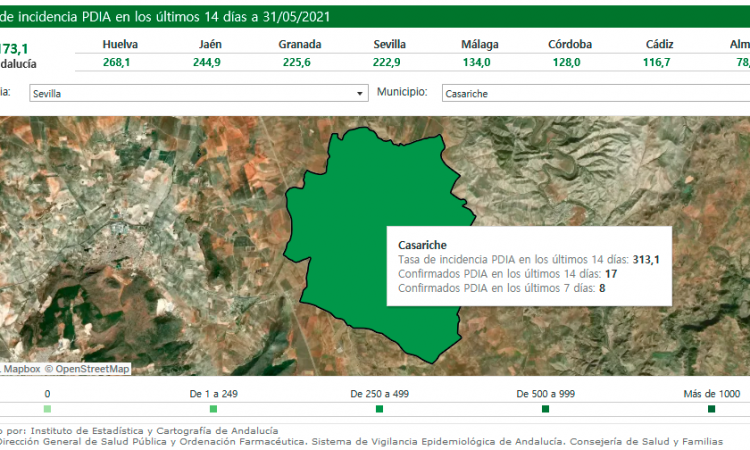Click Sevilla province in the top bar

click(x=389, y=45)
